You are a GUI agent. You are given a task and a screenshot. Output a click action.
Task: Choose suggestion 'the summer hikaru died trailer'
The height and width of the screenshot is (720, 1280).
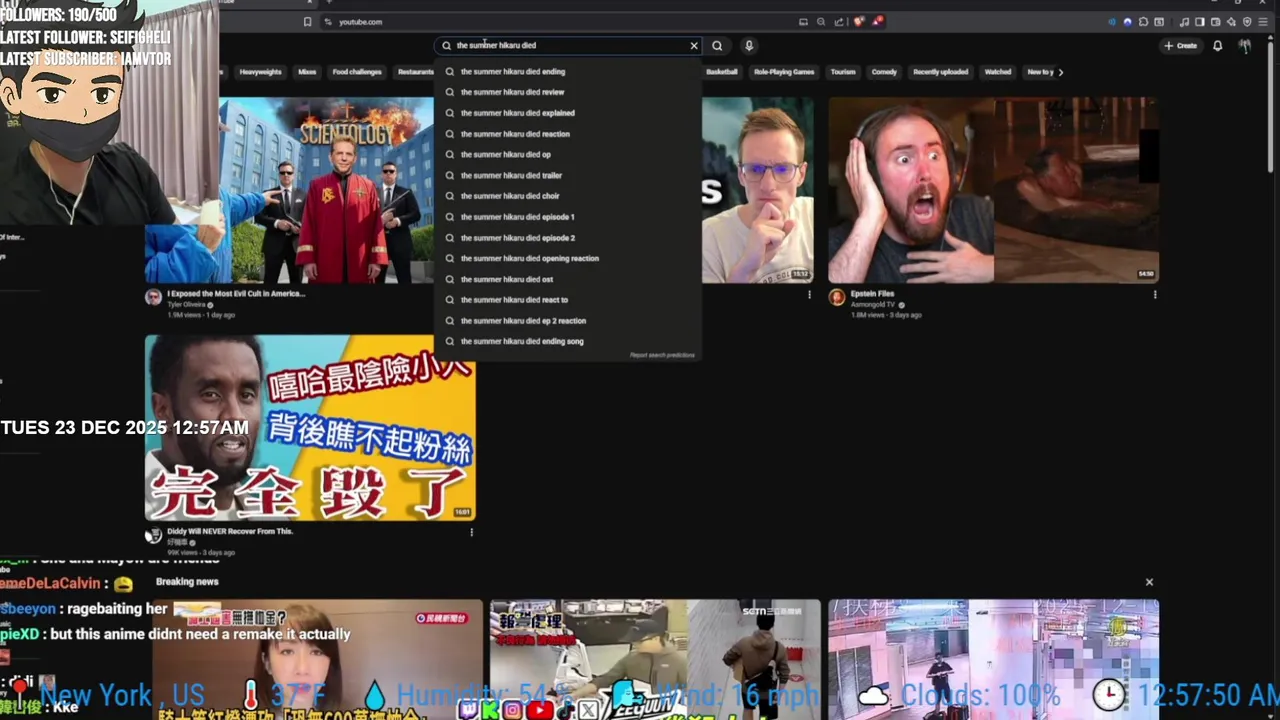(x=567, y=175)
